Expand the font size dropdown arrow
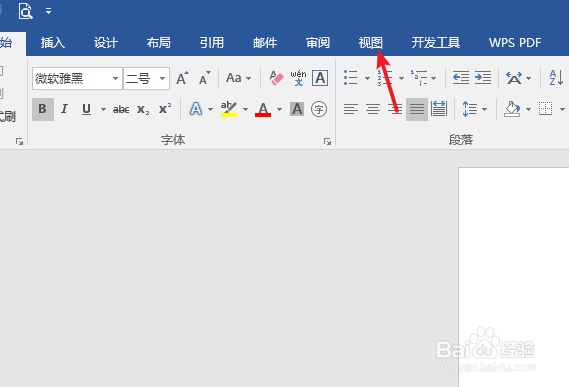569x387 pixels. [163, 78]
